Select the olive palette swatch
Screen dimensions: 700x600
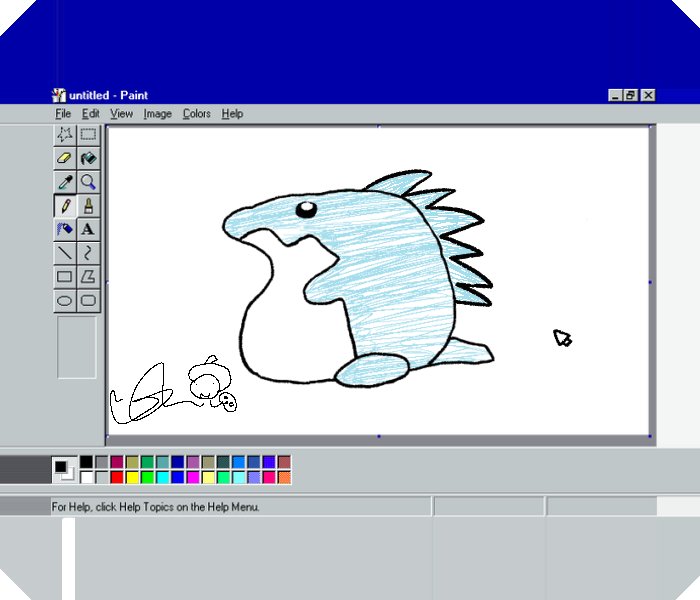tap(132, 462)
